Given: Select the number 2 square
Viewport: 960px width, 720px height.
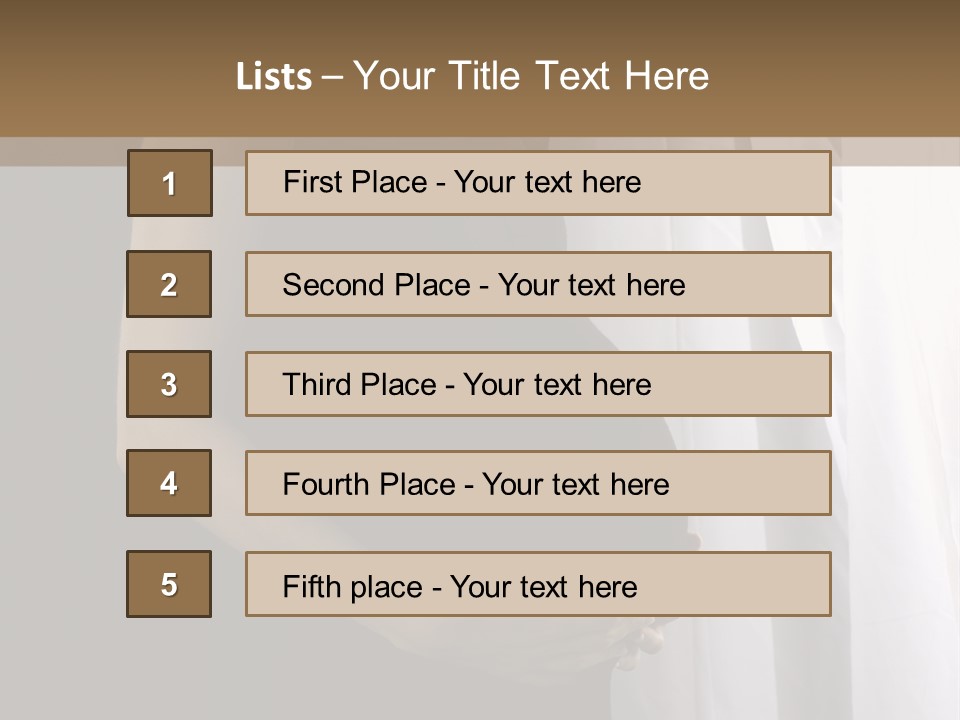Looking at the screenshot, I should pos(169,284).
